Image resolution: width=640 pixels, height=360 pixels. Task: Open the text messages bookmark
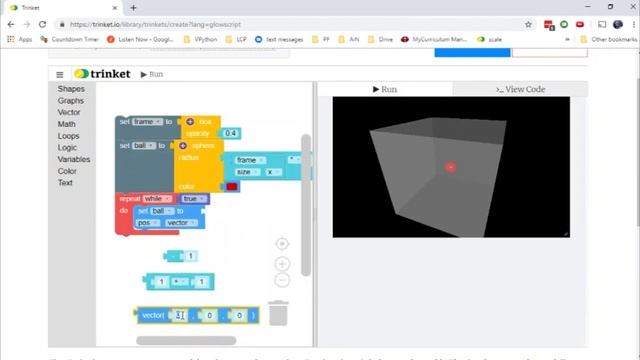pyautogui.click(x=279, y=39)
